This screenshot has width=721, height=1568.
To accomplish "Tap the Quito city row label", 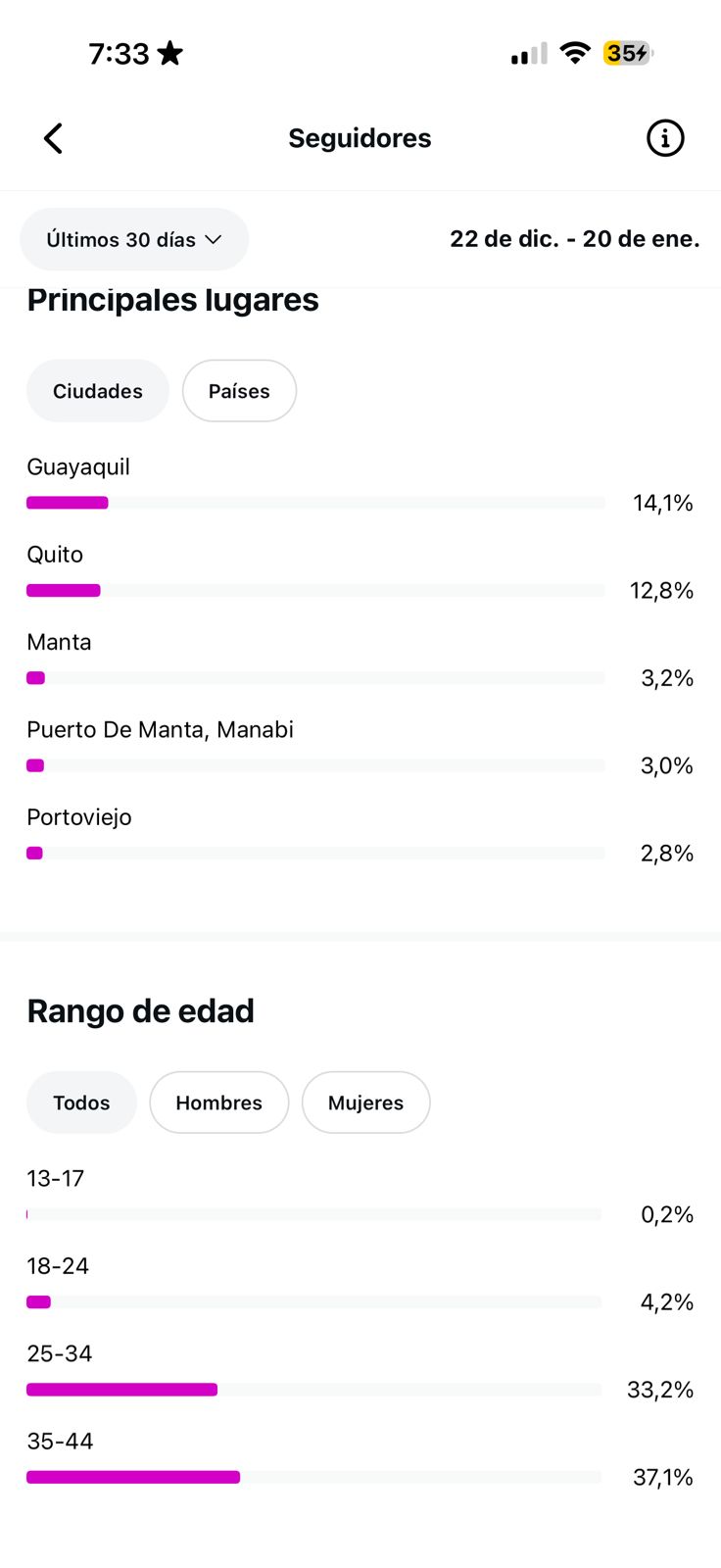I will click(55, 555).
